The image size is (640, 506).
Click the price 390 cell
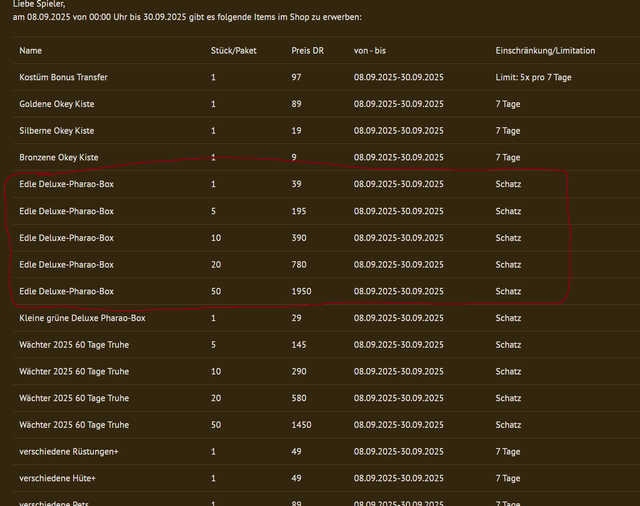(299, 238)
